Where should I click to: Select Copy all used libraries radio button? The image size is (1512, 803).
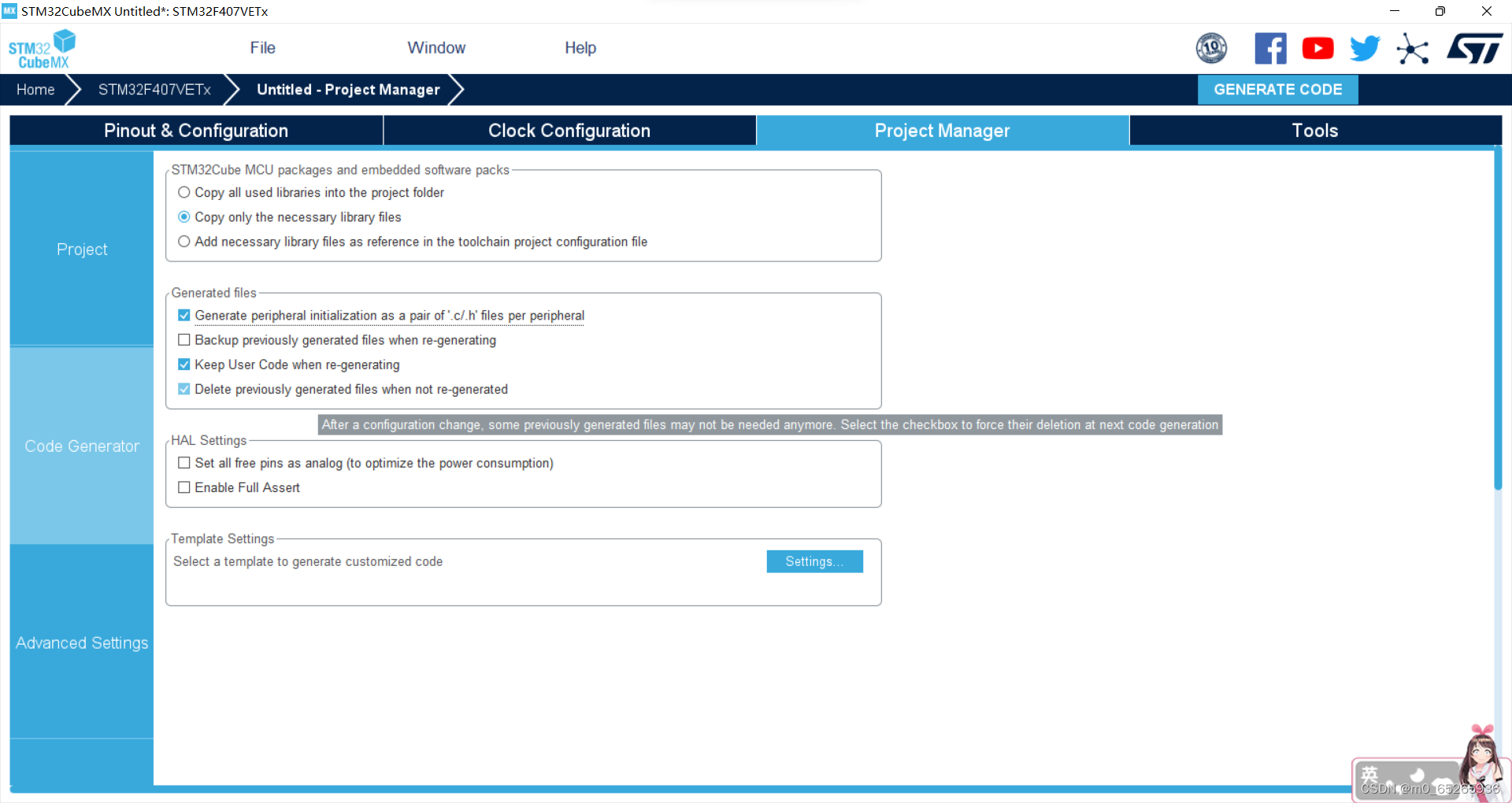pyautogui.click(x=184, y=192)
